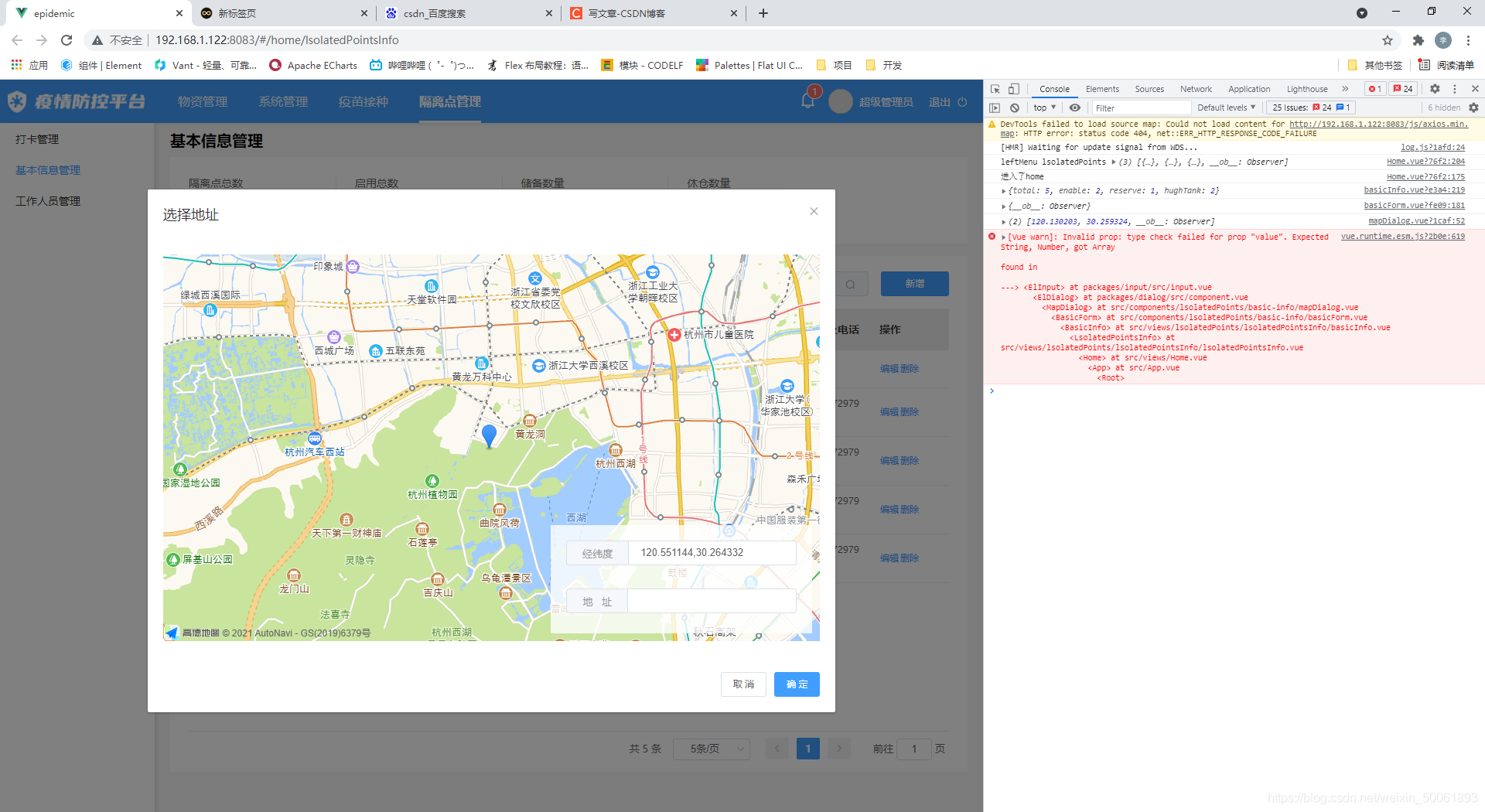Click the red error count badge in DevTools
1485x812 pixels.
pyautogui.click(x=1374, y=89)
